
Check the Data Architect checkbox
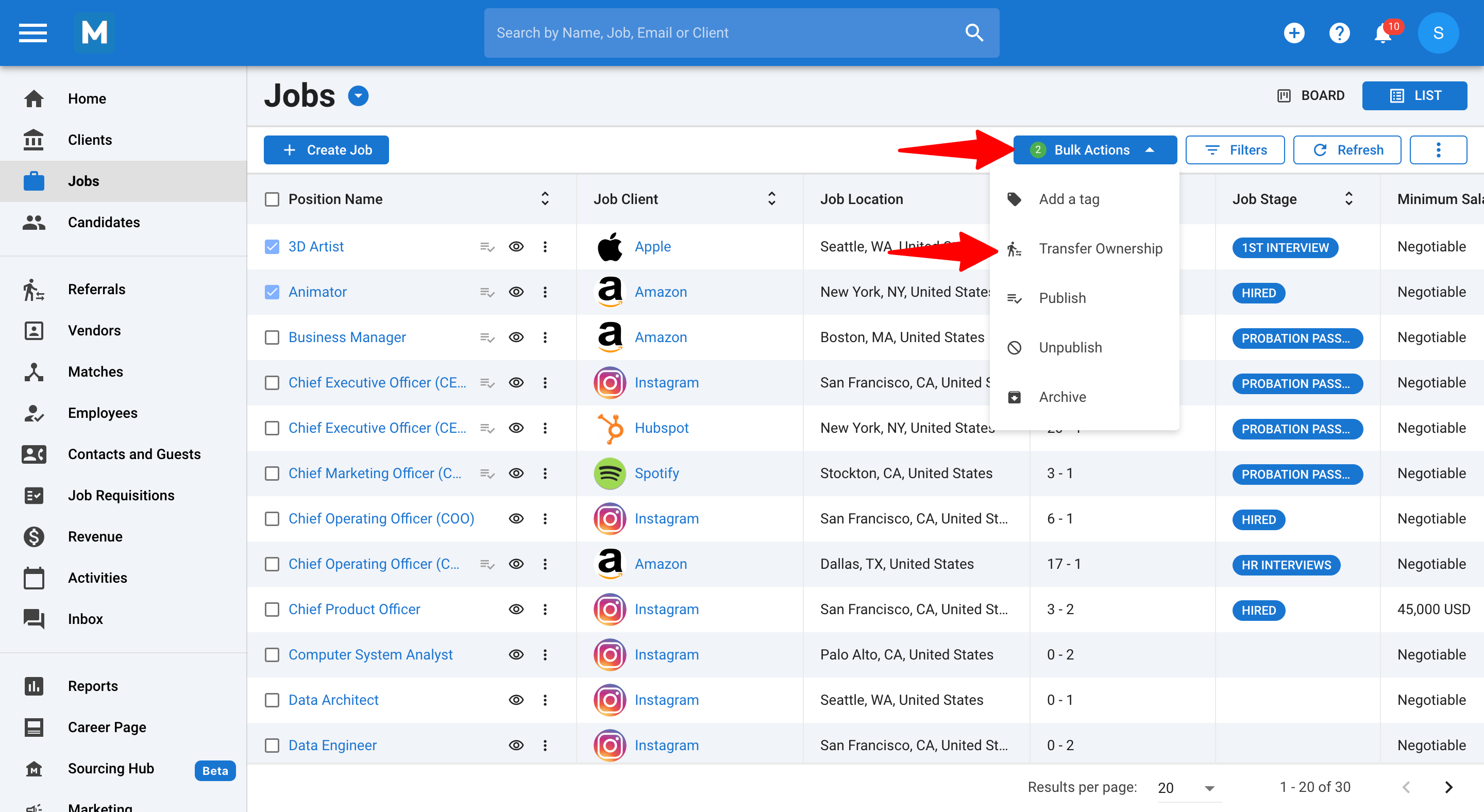(x=272, y=700)
